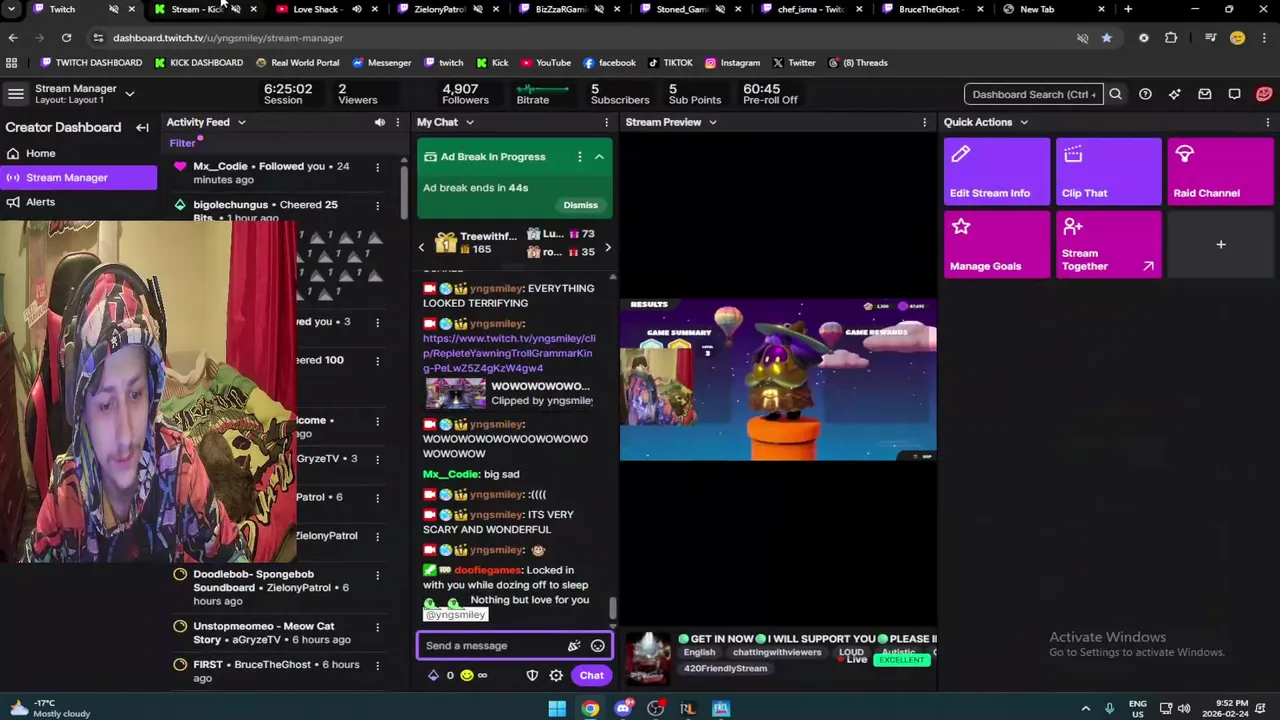This screenshot has width=1280, height=720.
Task: Click the Dashboard Search field
Action: click(x=1034, y=94)
